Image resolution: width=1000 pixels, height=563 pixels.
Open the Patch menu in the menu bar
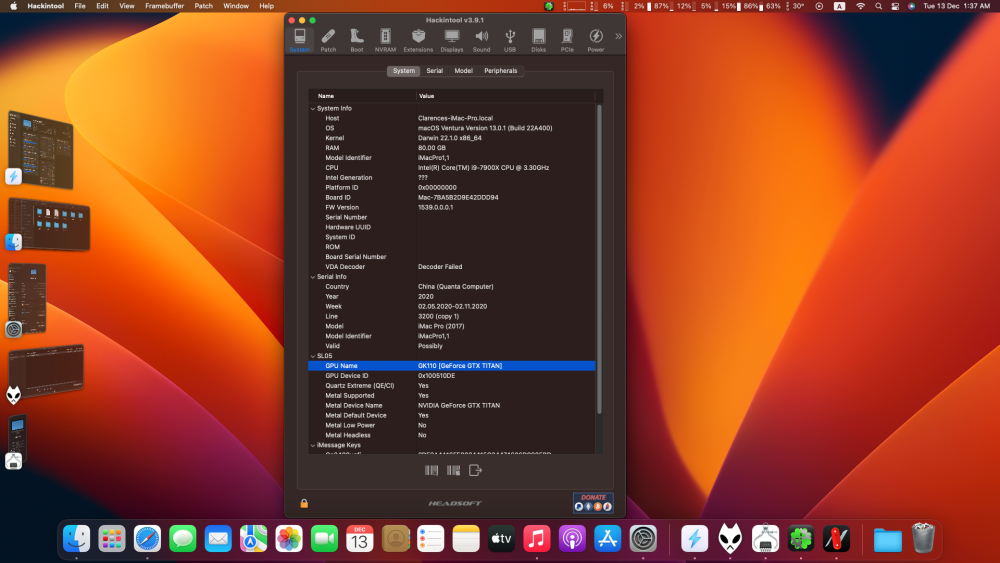pos(203,6)
